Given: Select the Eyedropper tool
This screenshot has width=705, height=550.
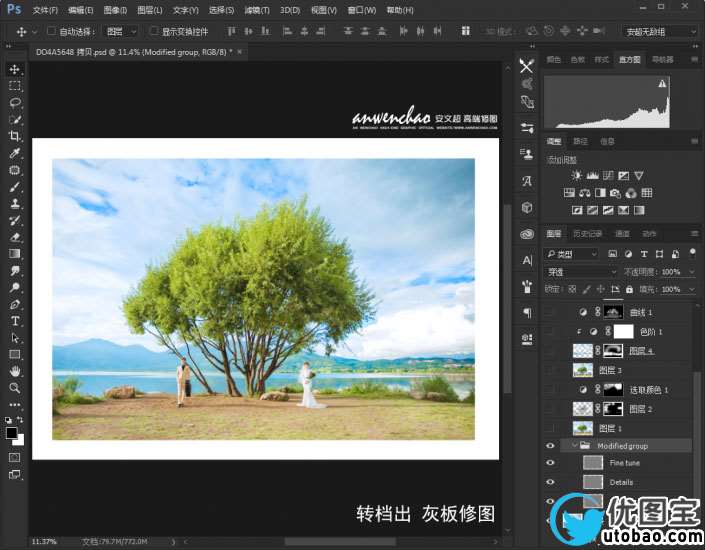Looking at the screenshot, I should click(14, 153).
